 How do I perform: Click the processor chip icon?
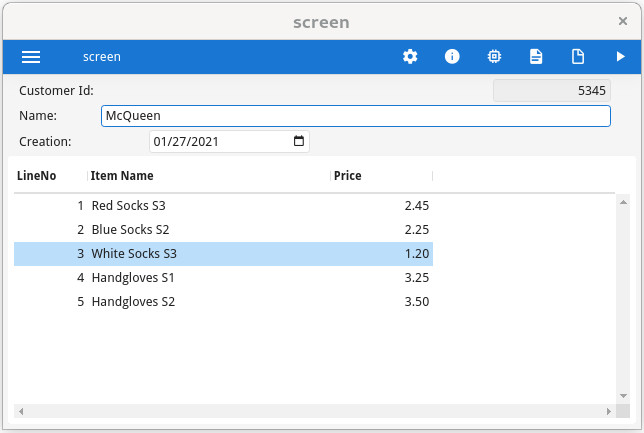pyautogui.click(x=494, y=56)
